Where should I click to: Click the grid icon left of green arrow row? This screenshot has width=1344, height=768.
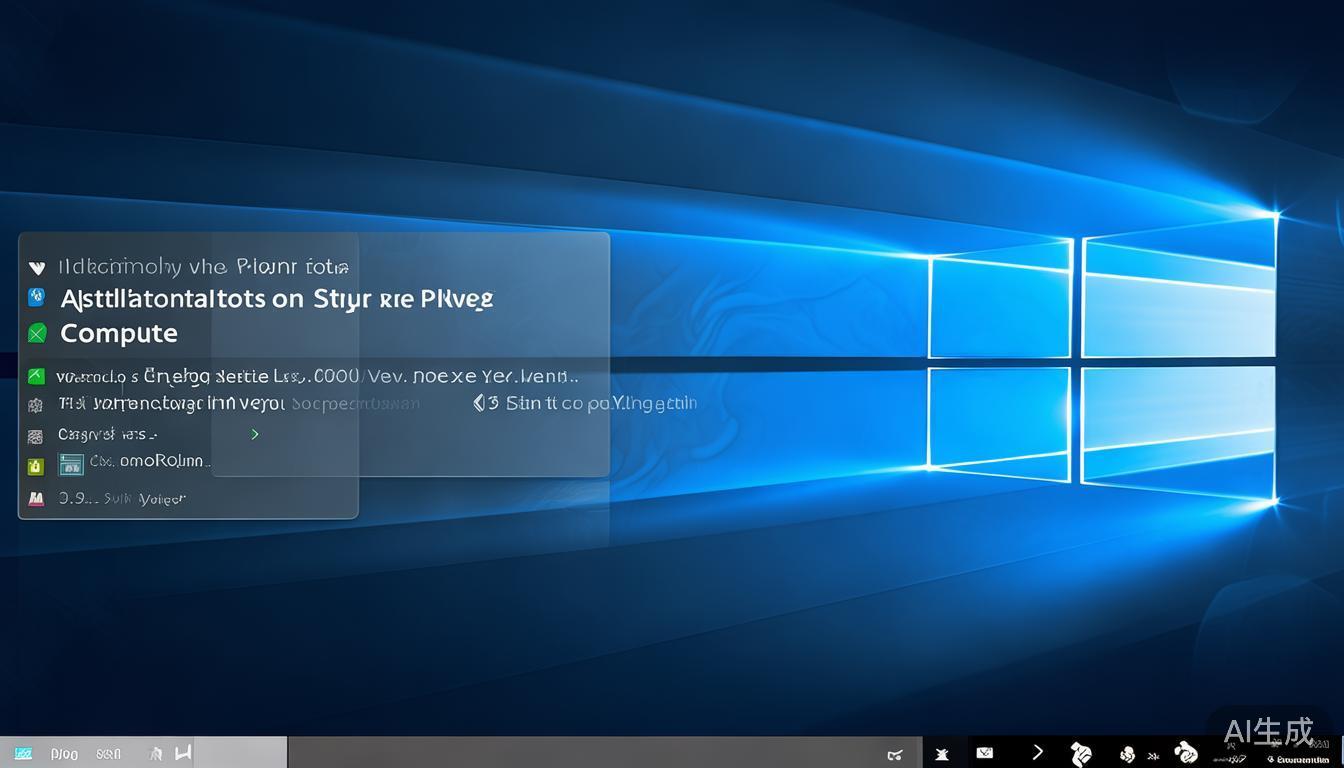click(35, 435)
